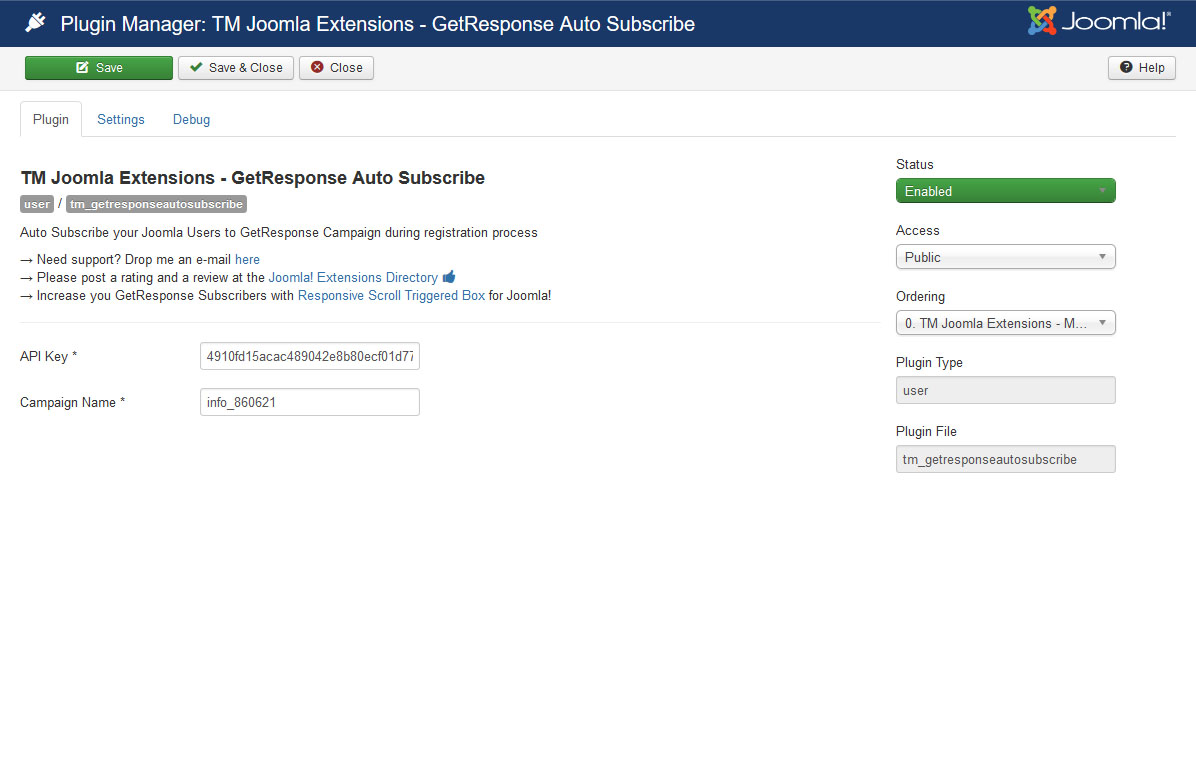
Task: Click the API Key input field
Action: tap(310, 356)
